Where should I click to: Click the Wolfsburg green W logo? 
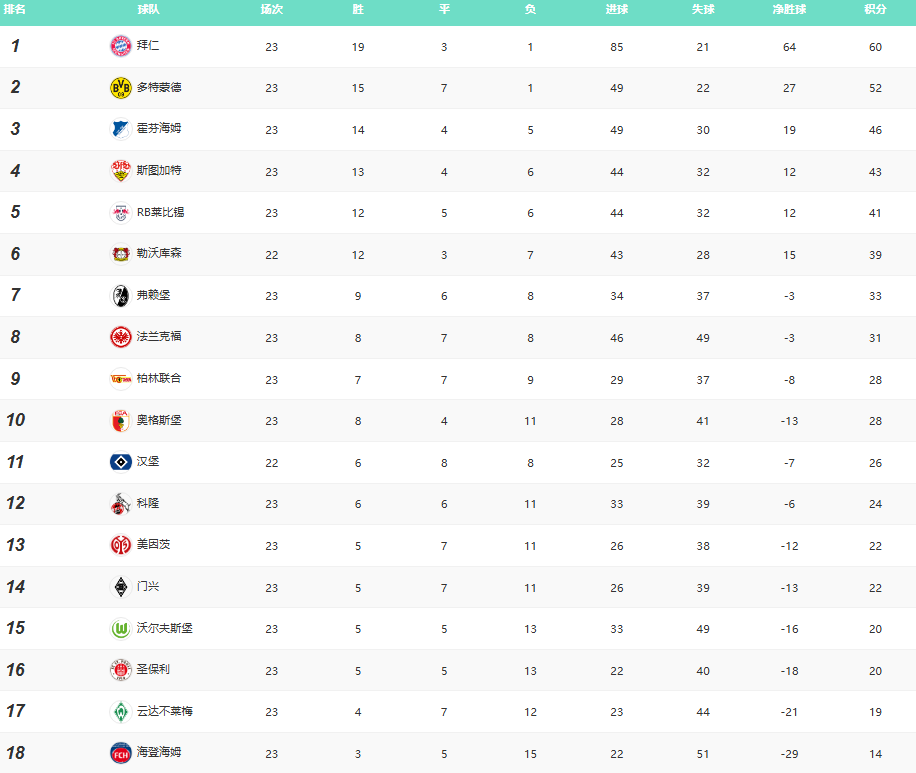120,629
